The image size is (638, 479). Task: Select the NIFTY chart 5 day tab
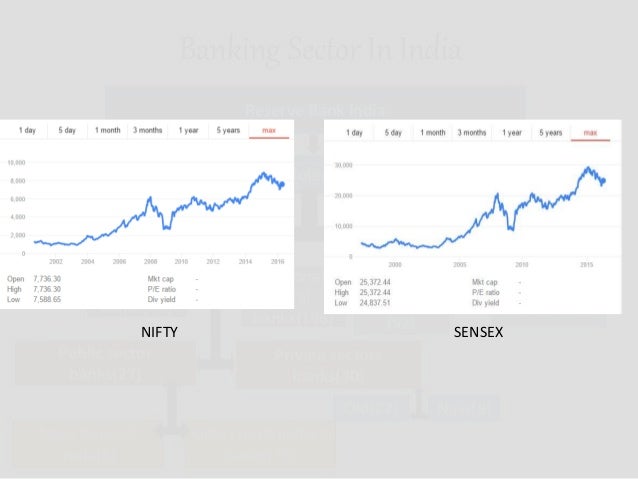[x=67, y=130]
